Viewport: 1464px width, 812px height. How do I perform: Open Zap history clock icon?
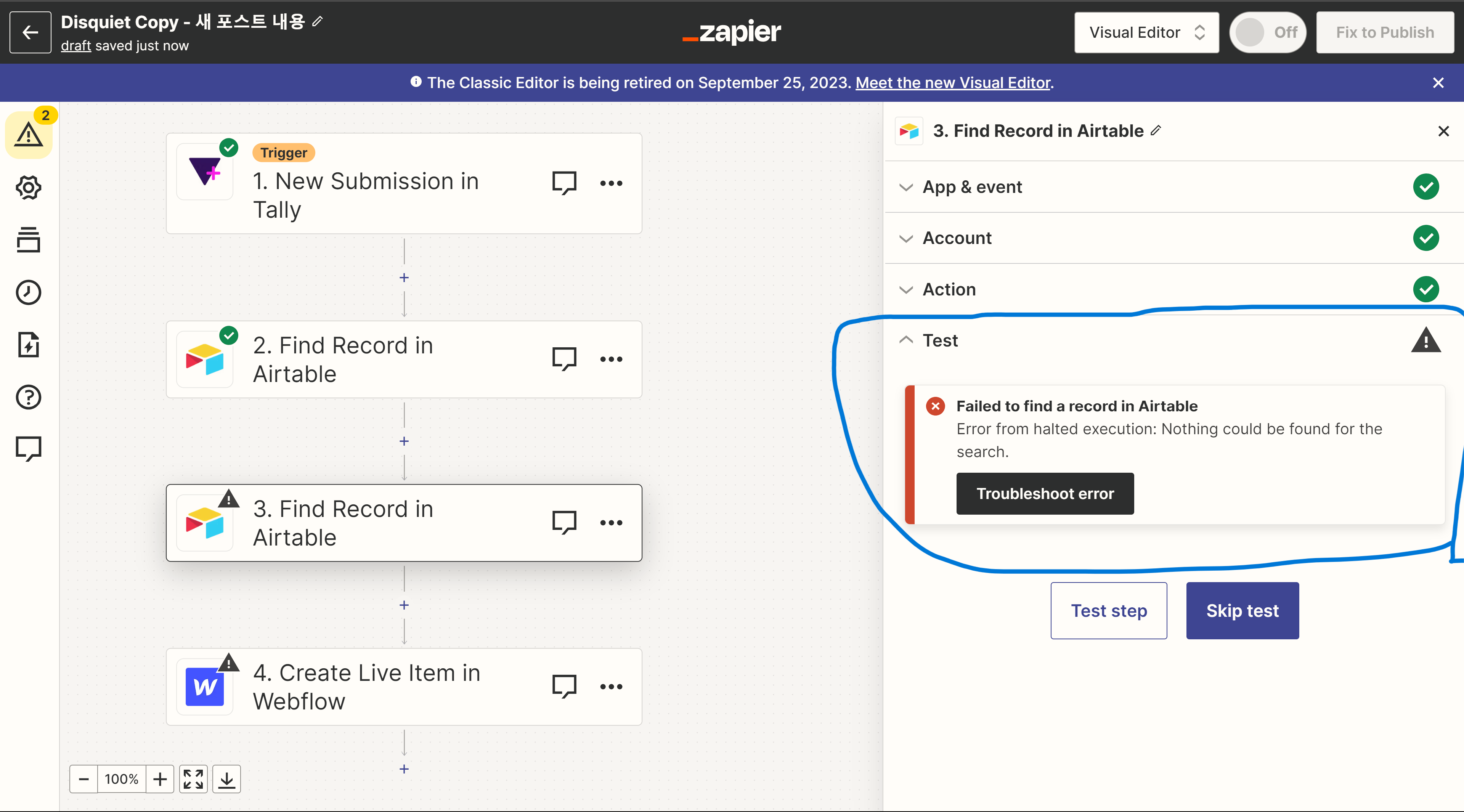coord(29,292)
